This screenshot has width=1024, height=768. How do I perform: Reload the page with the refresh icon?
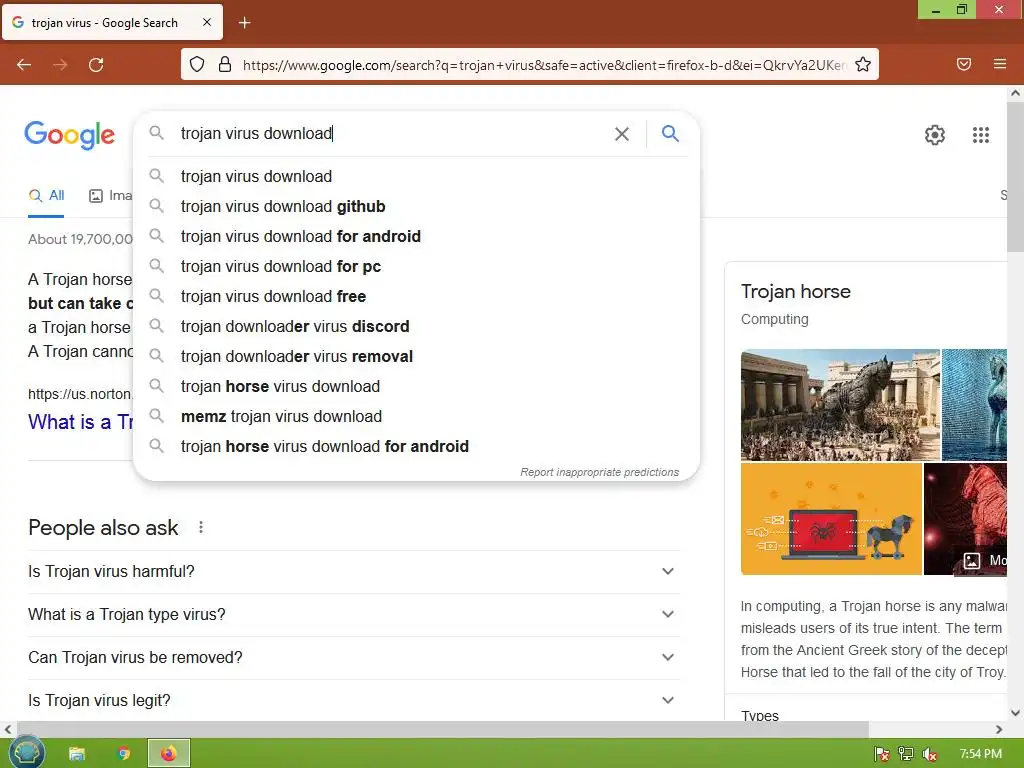(x=96, y=65)
